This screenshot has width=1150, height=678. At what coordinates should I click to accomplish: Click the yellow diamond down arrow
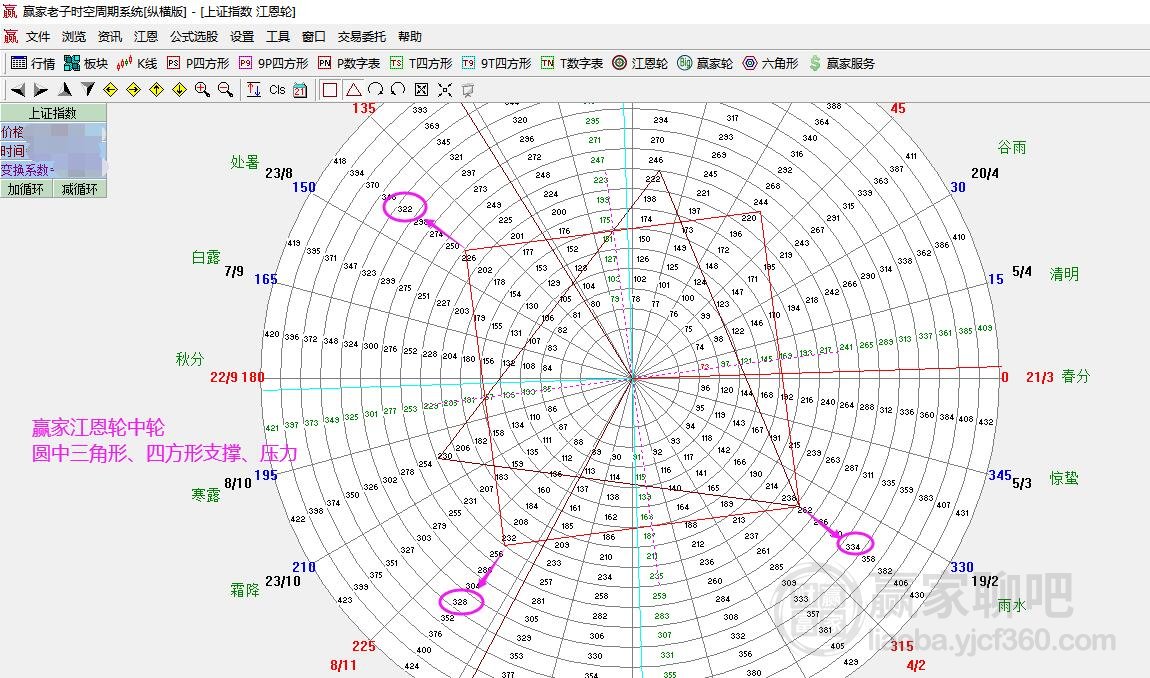point(180,90)
